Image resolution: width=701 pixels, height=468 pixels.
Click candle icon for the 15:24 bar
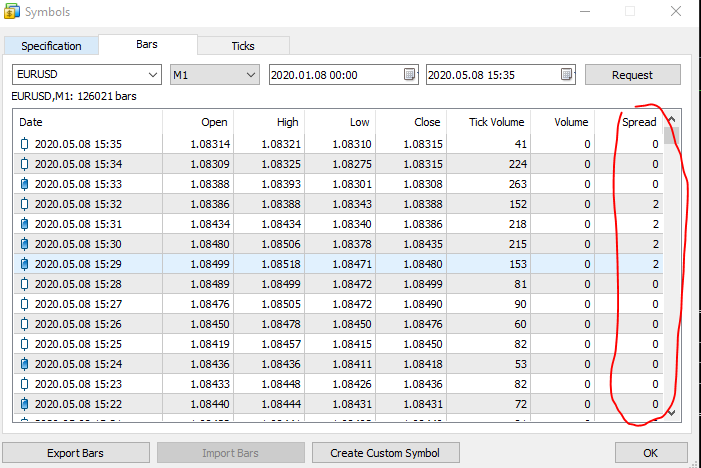click(x=25, y=364)
